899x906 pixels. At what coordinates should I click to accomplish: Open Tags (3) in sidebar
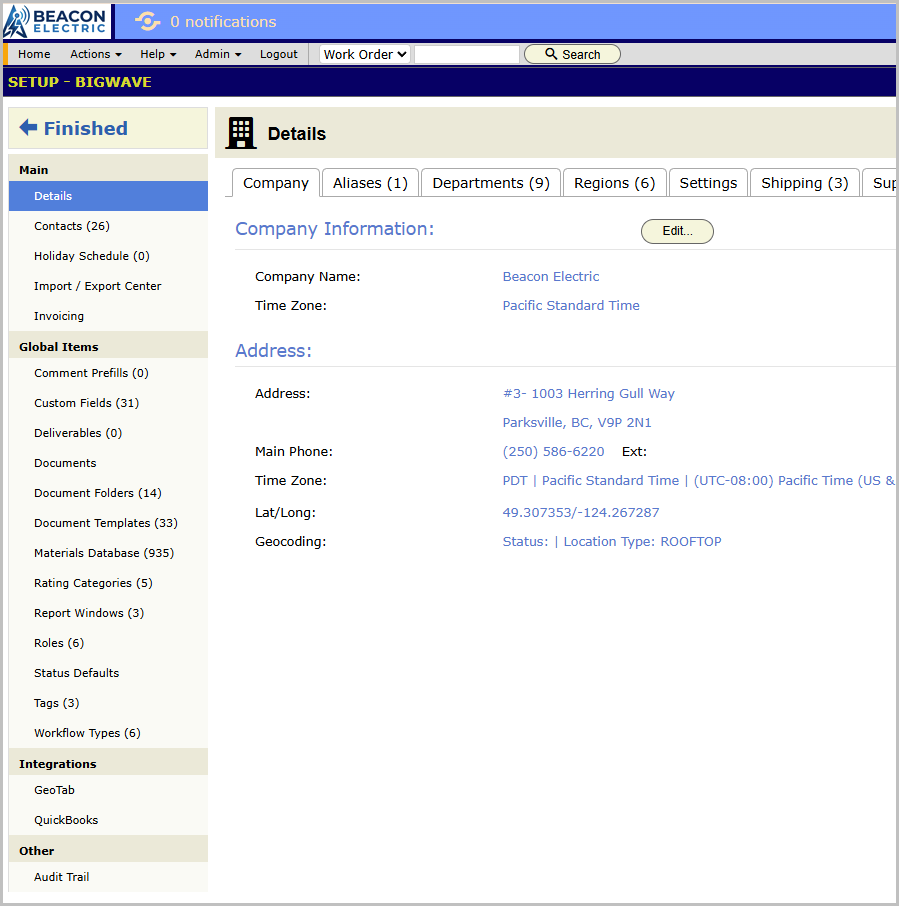coord(108,703)
